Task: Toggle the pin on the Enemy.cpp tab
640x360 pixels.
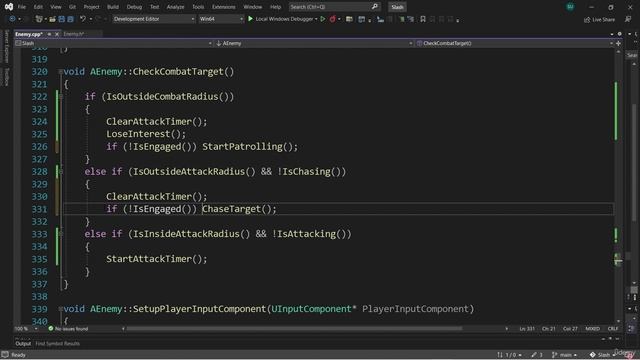Action: [49, 34]
